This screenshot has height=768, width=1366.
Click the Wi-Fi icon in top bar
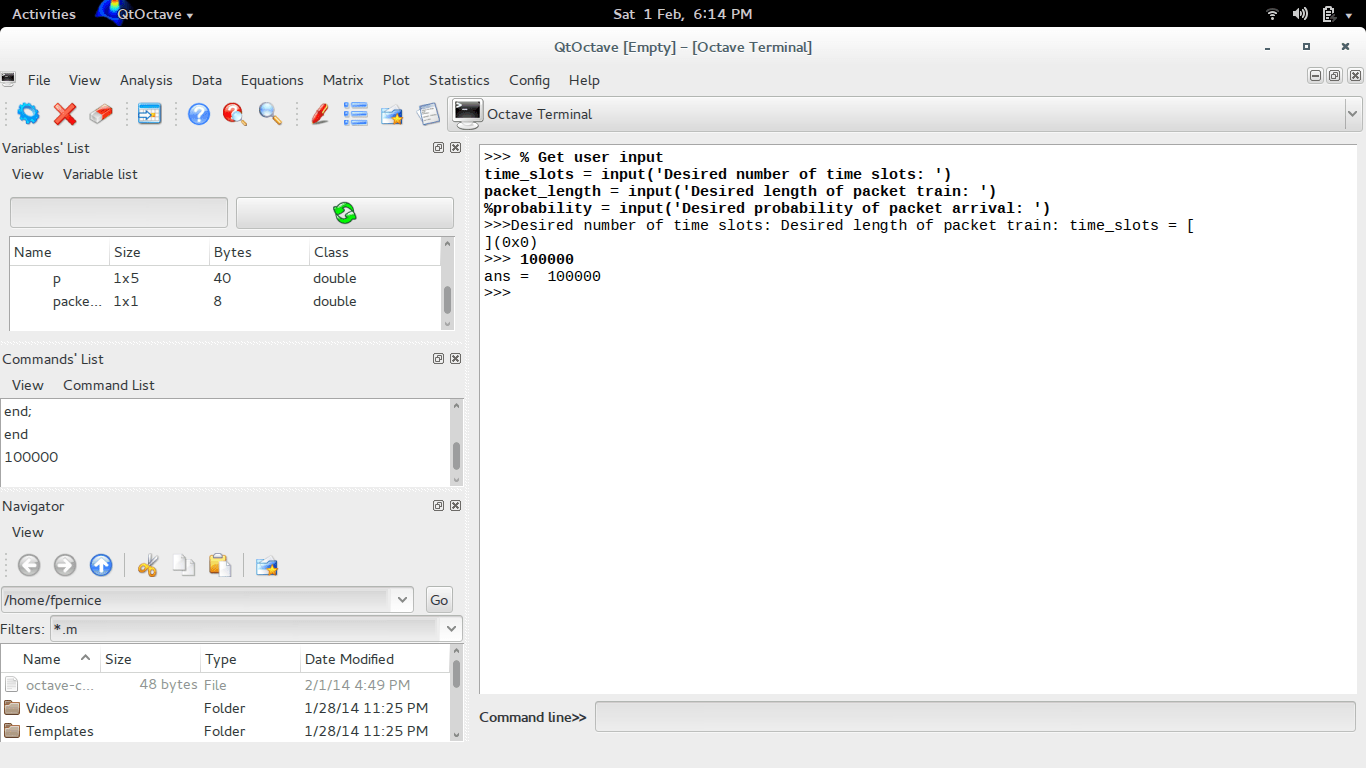pos(1272,14)
